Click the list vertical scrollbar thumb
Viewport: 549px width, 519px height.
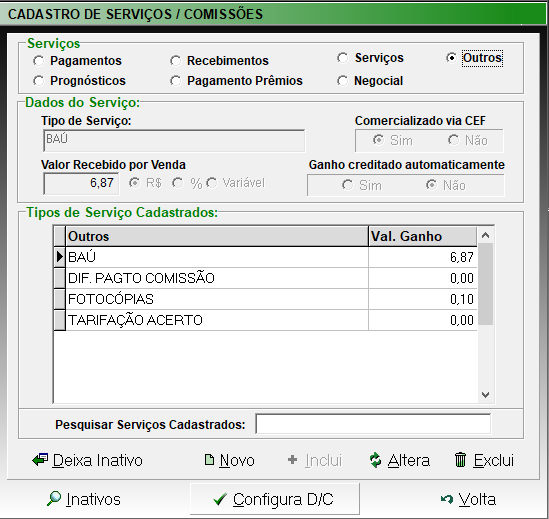coord(485,284)
